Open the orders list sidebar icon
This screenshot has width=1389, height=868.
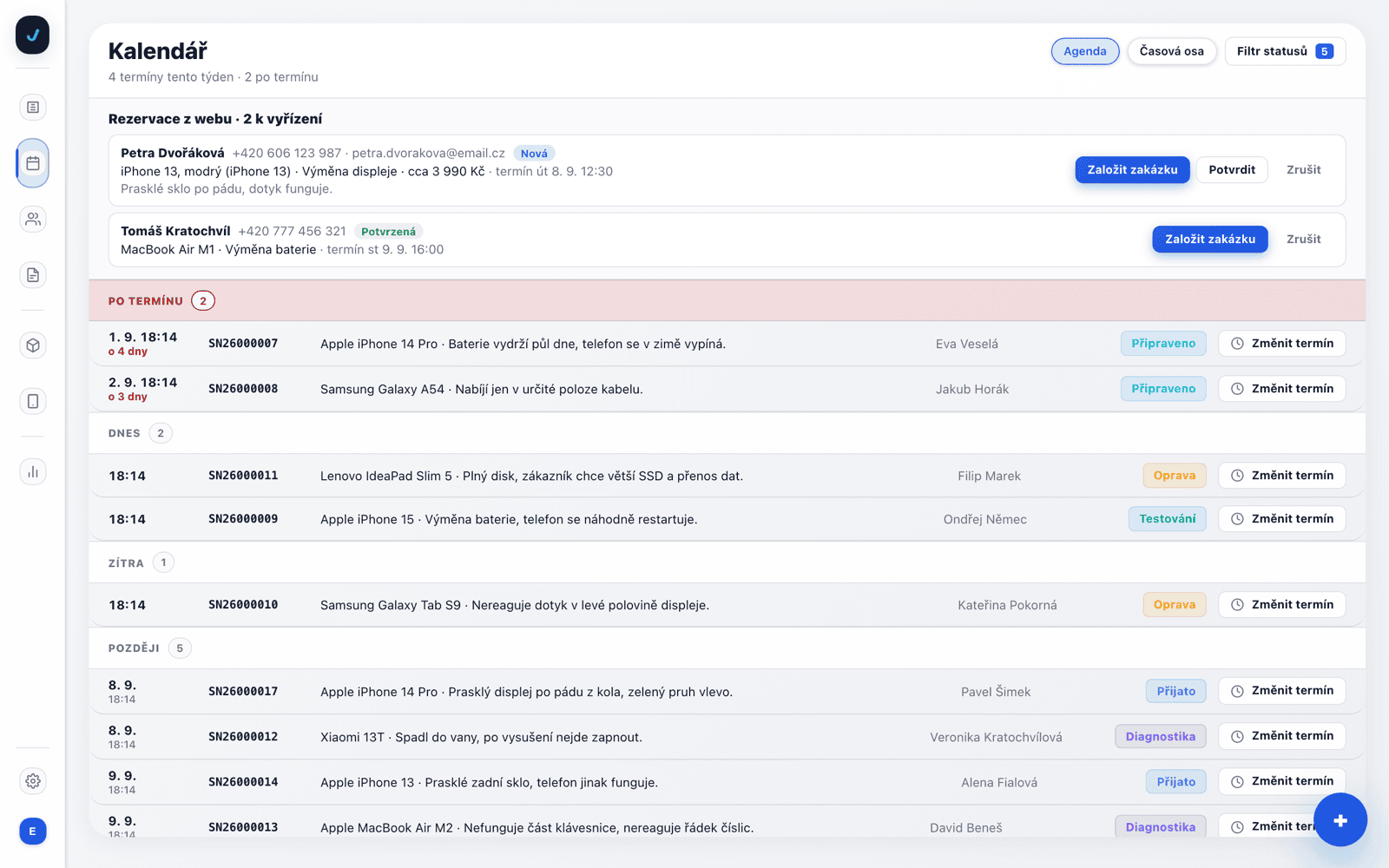(33, 107)
